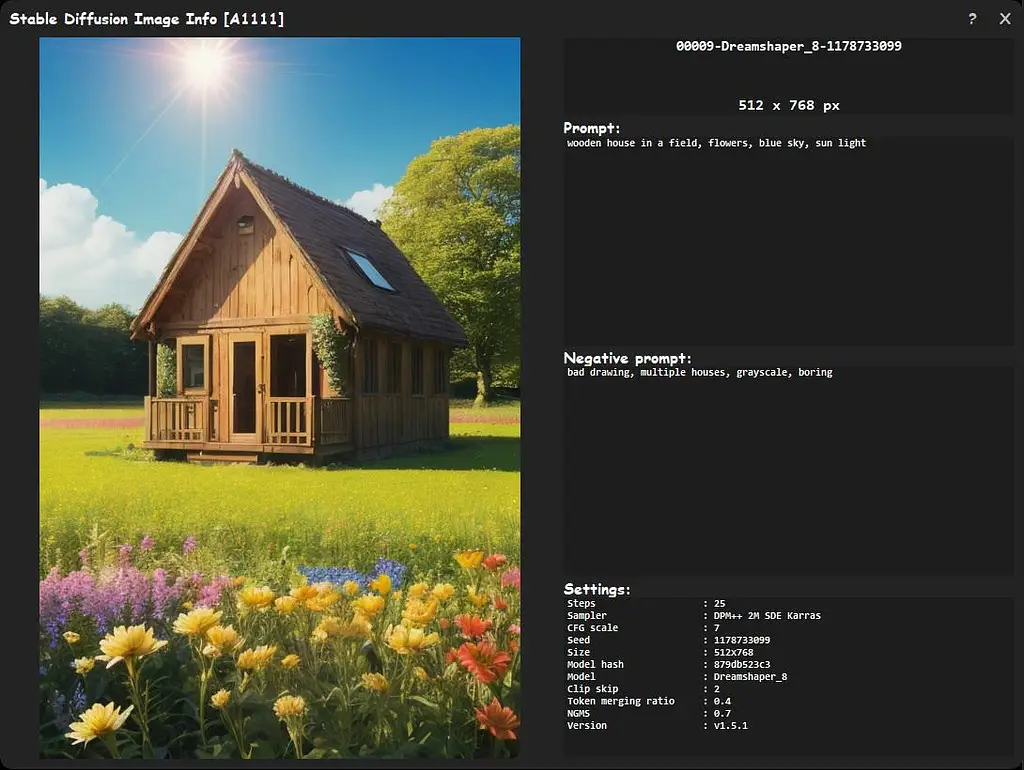The width and height of the screenshot is (1024, 770).
Task: Click the Model value Dreamshaper_8
Action: 750,677
